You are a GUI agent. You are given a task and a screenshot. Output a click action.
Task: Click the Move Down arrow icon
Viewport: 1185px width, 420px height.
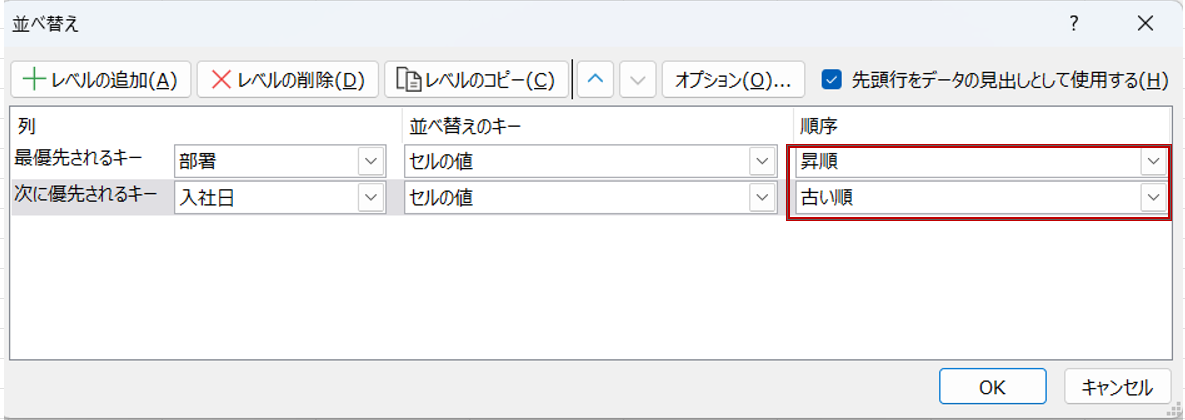(x=636, y=80)
